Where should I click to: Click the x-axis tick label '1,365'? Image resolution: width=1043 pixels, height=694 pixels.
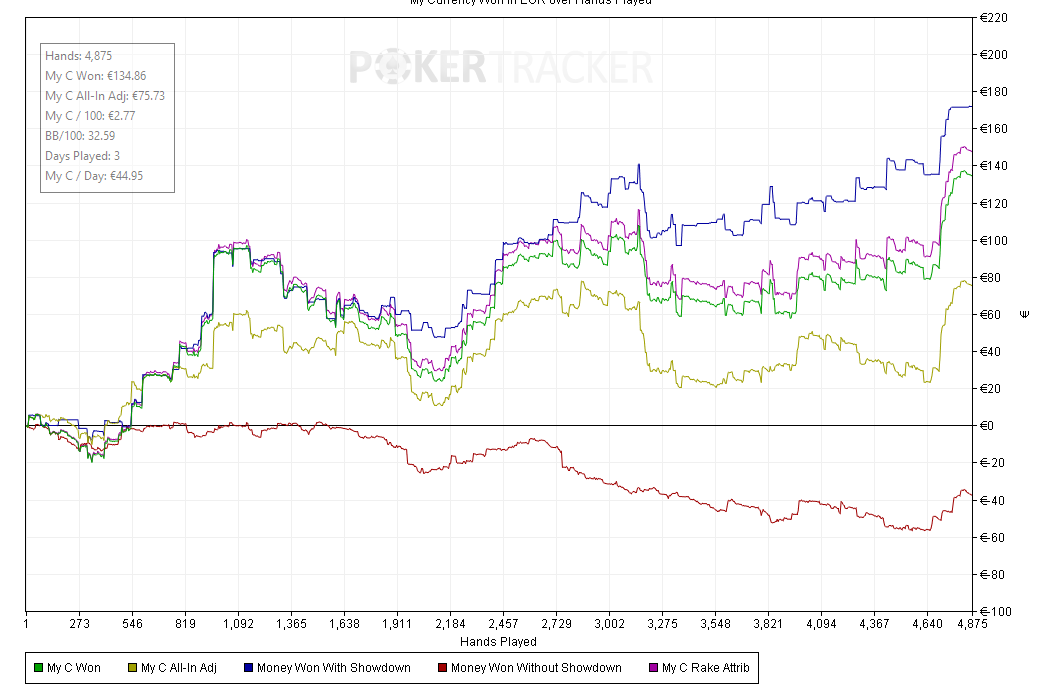(x=291, y=624)
